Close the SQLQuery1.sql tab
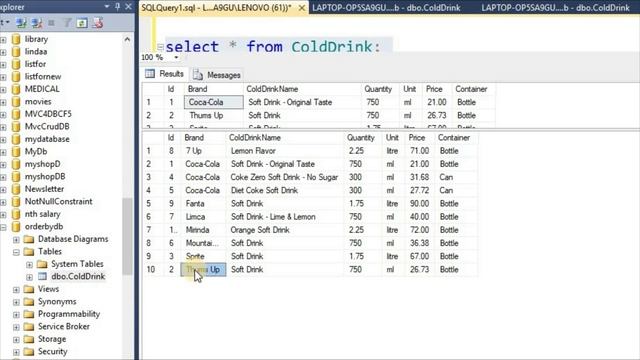The height and width of the screenshot is (360, 640). (302, 8)
